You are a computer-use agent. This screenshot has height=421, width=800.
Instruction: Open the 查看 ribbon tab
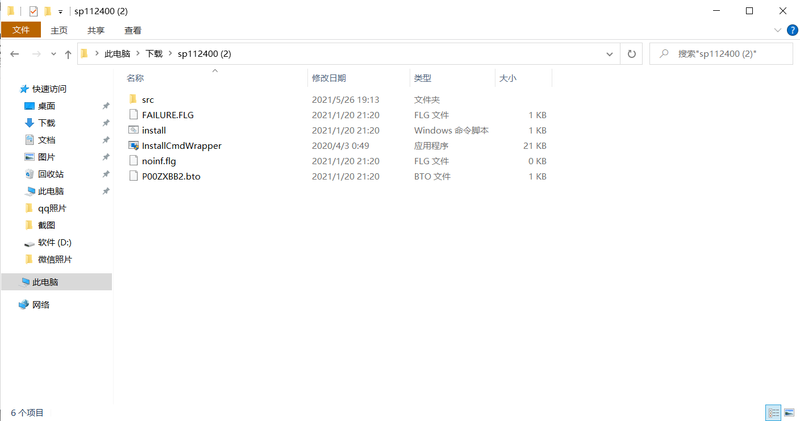pos(132,31)
